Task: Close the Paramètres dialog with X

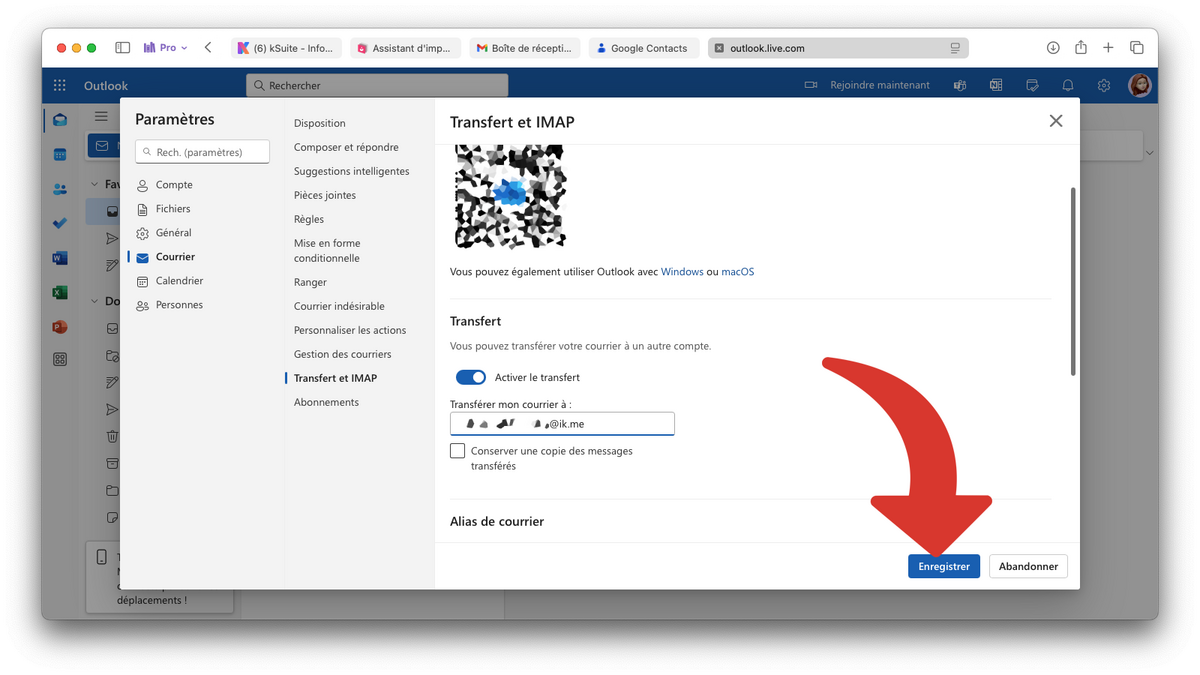Action: [x=1056, y=121]
